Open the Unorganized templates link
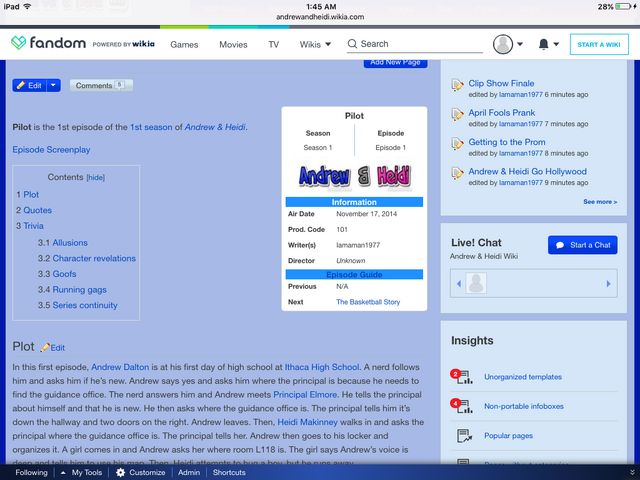640x480 pixels. pyautogui.click(x=523, y=377)
